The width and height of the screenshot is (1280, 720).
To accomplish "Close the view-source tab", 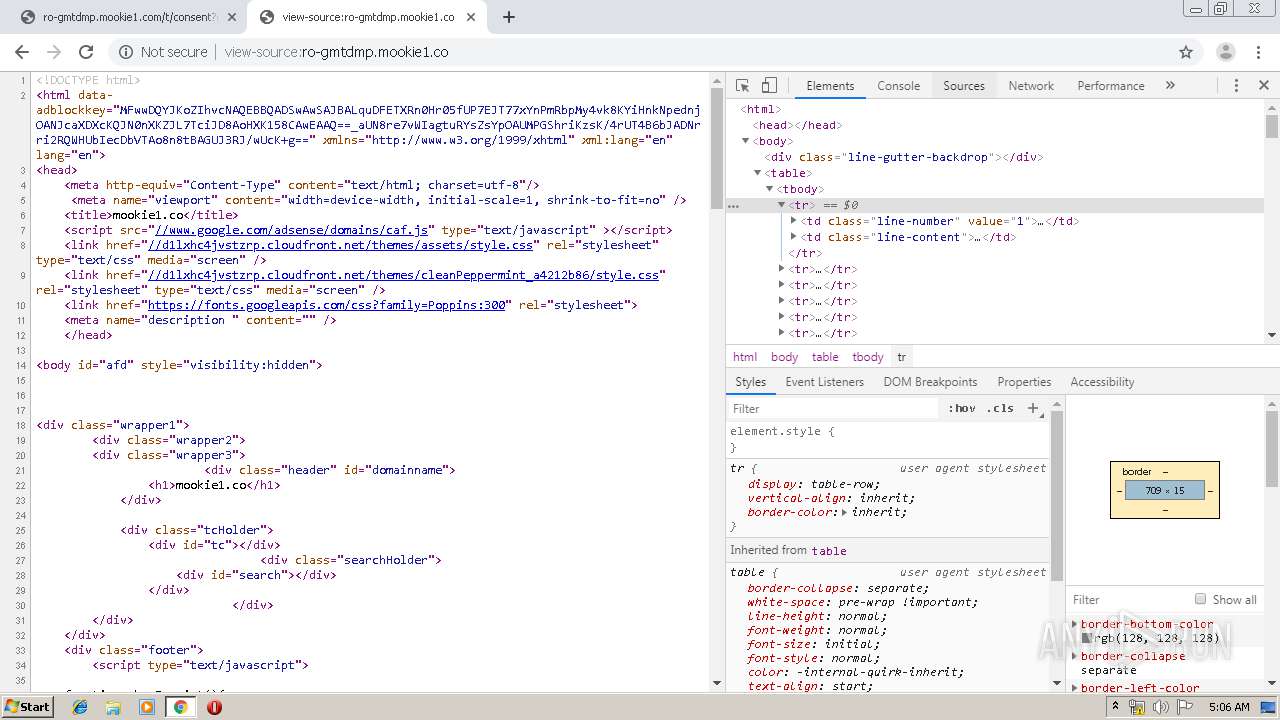I will (472, 17).
